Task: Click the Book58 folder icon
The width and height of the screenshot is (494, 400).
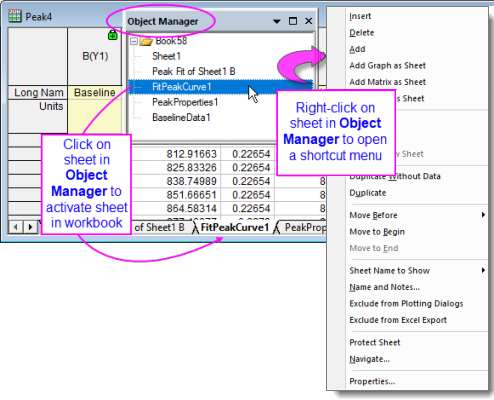Action: (146, 41)
